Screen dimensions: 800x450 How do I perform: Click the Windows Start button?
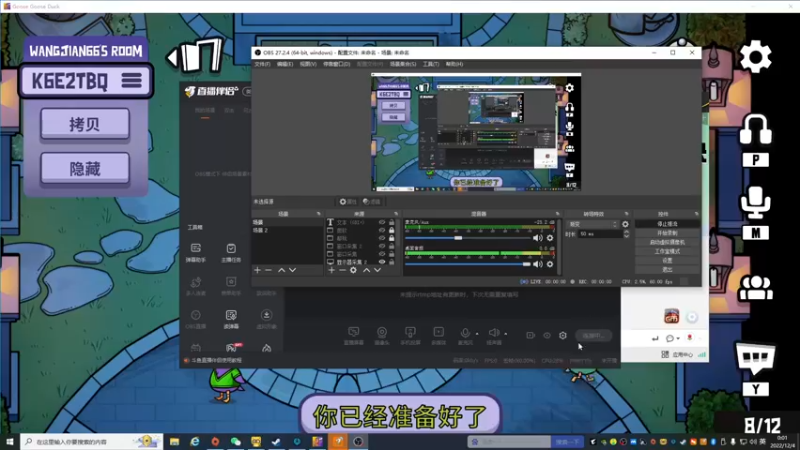10,441
